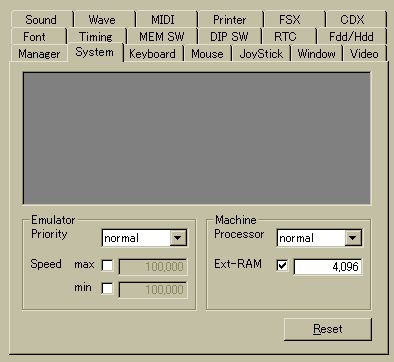
Task: Click the Priority combo box text 'normal'
Action: [121, 238]
